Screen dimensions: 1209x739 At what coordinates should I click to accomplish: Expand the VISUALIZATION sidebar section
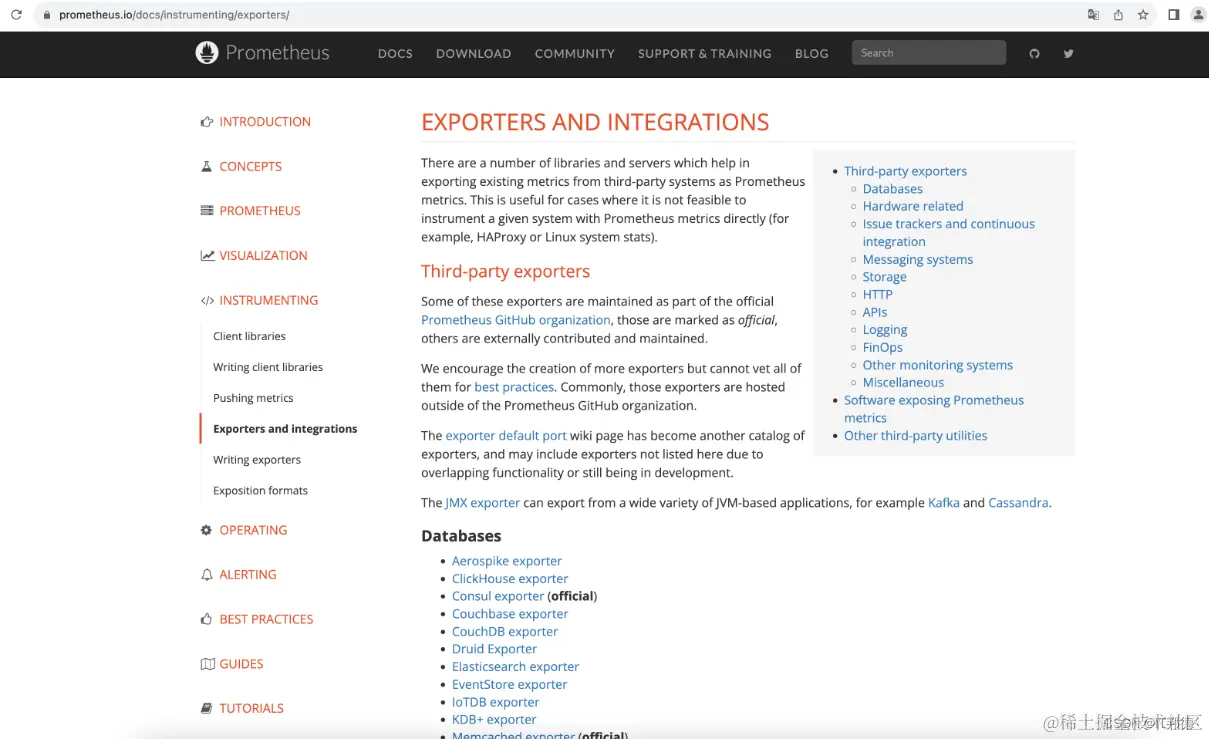click(x=263, y=255)
